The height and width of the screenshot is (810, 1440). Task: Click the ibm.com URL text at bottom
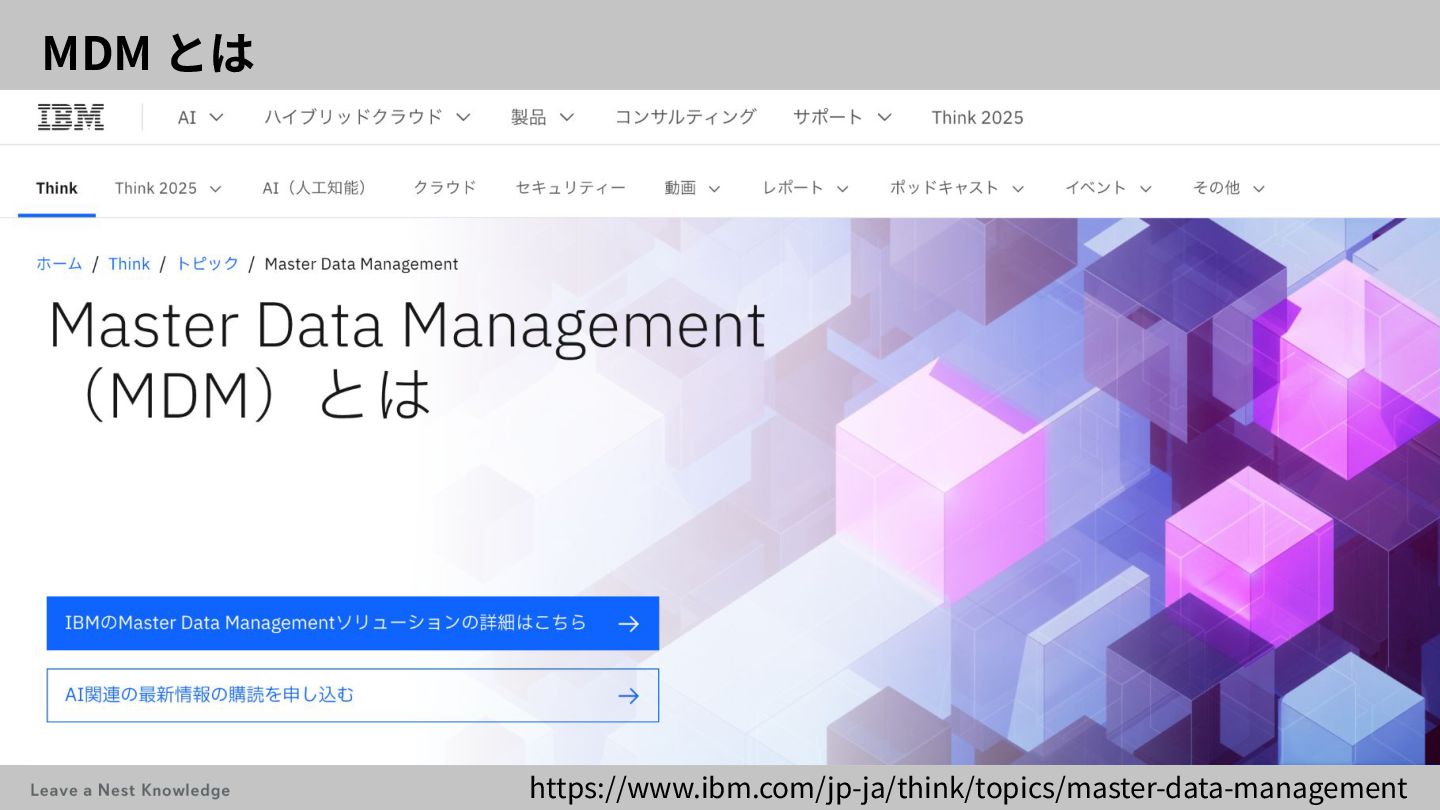click(968, 788)
